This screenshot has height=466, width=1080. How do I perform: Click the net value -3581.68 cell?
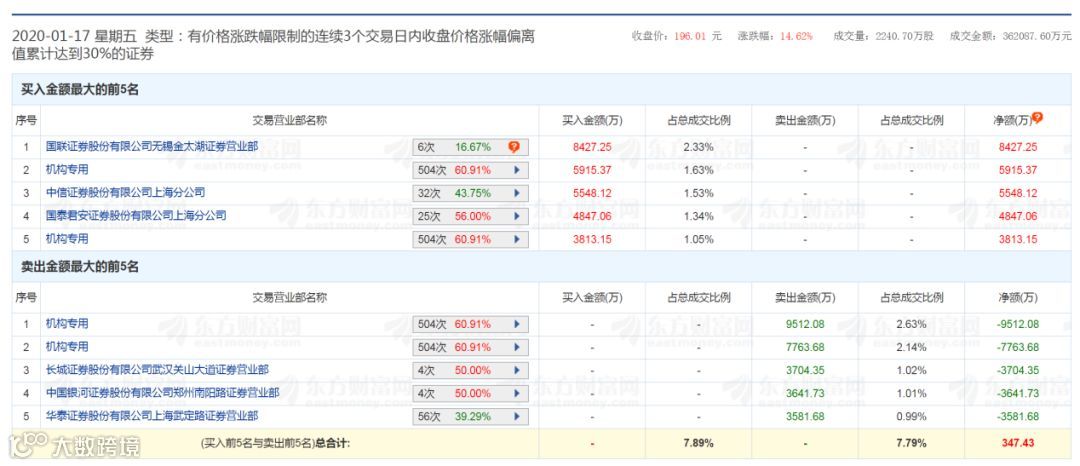1017,416
